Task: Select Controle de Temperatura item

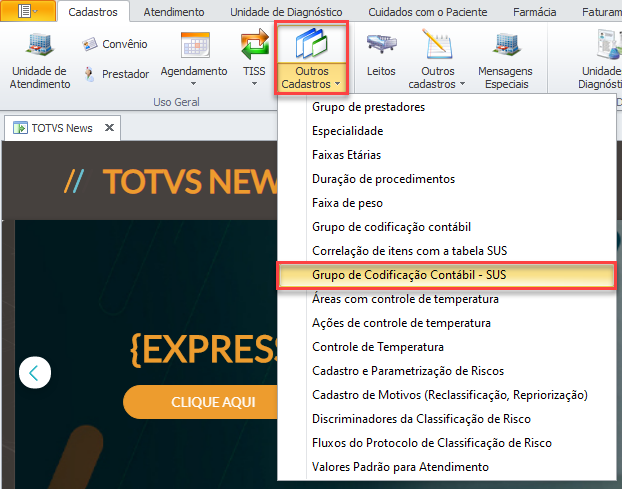Action: tap(447, 347)
